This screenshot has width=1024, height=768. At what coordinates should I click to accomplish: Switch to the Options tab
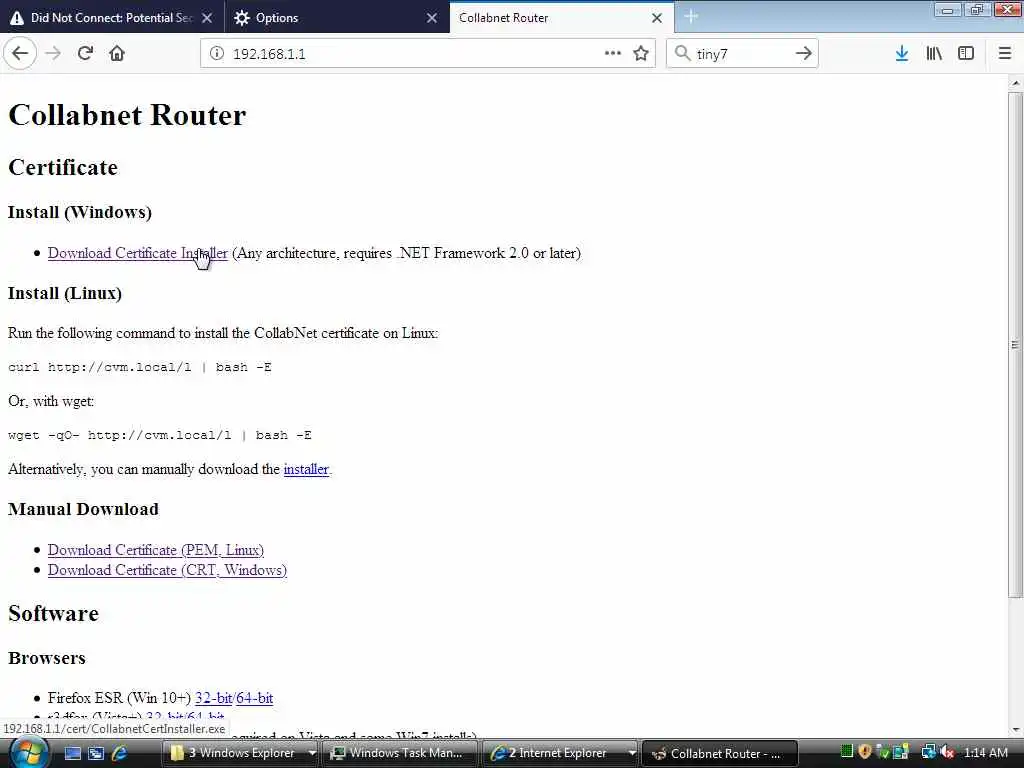click(336, 18)
